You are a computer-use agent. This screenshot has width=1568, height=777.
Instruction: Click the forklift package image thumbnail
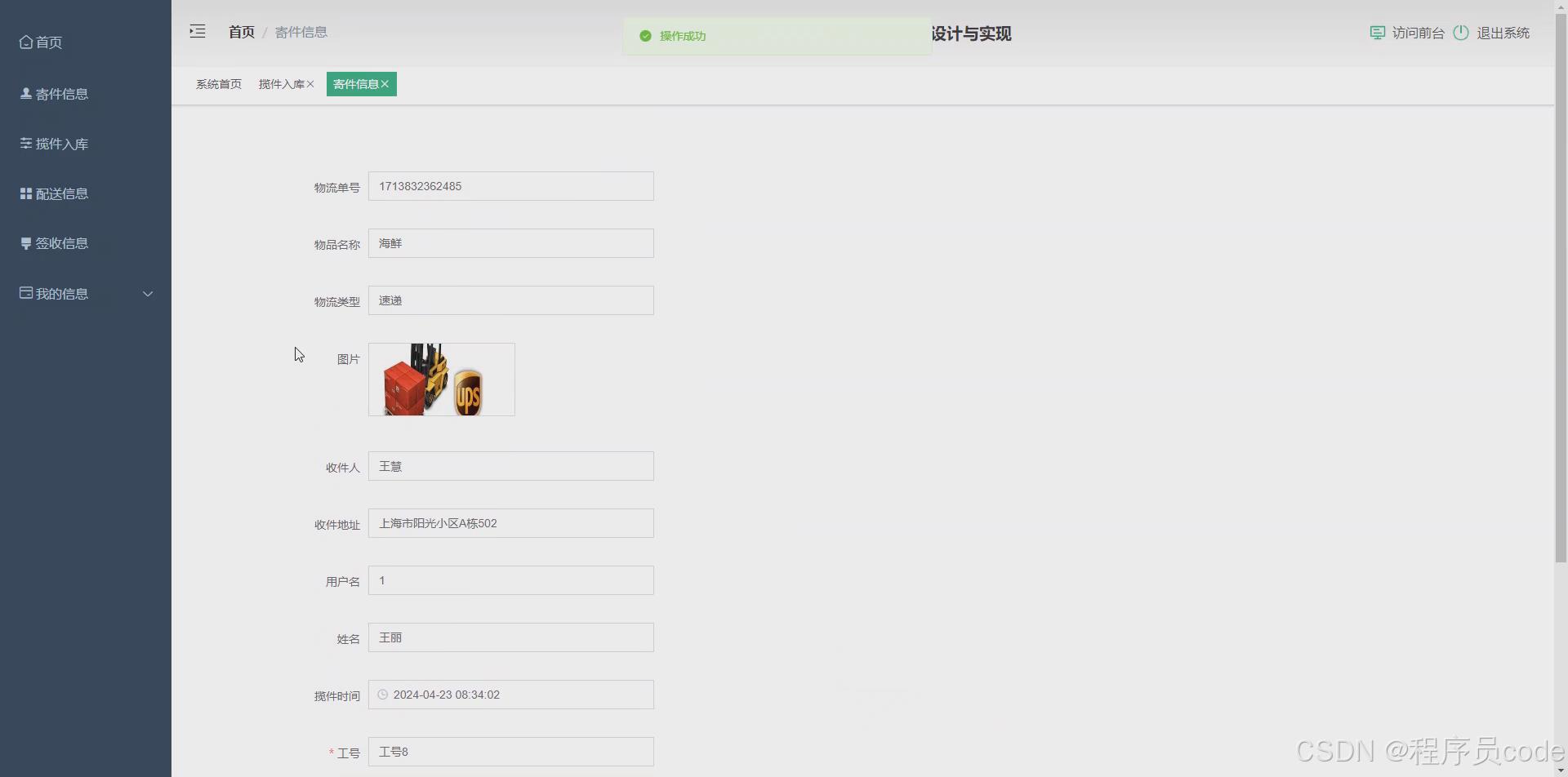click(x=442, y=380)
